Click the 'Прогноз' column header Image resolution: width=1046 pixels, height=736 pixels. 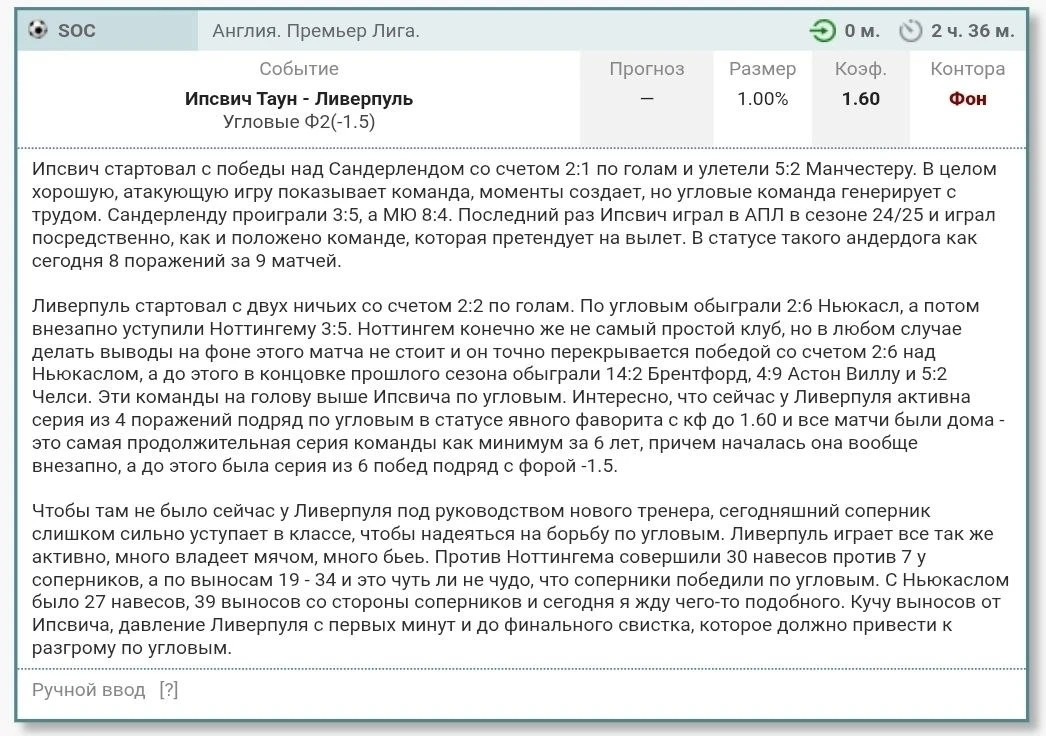[646, 69]
